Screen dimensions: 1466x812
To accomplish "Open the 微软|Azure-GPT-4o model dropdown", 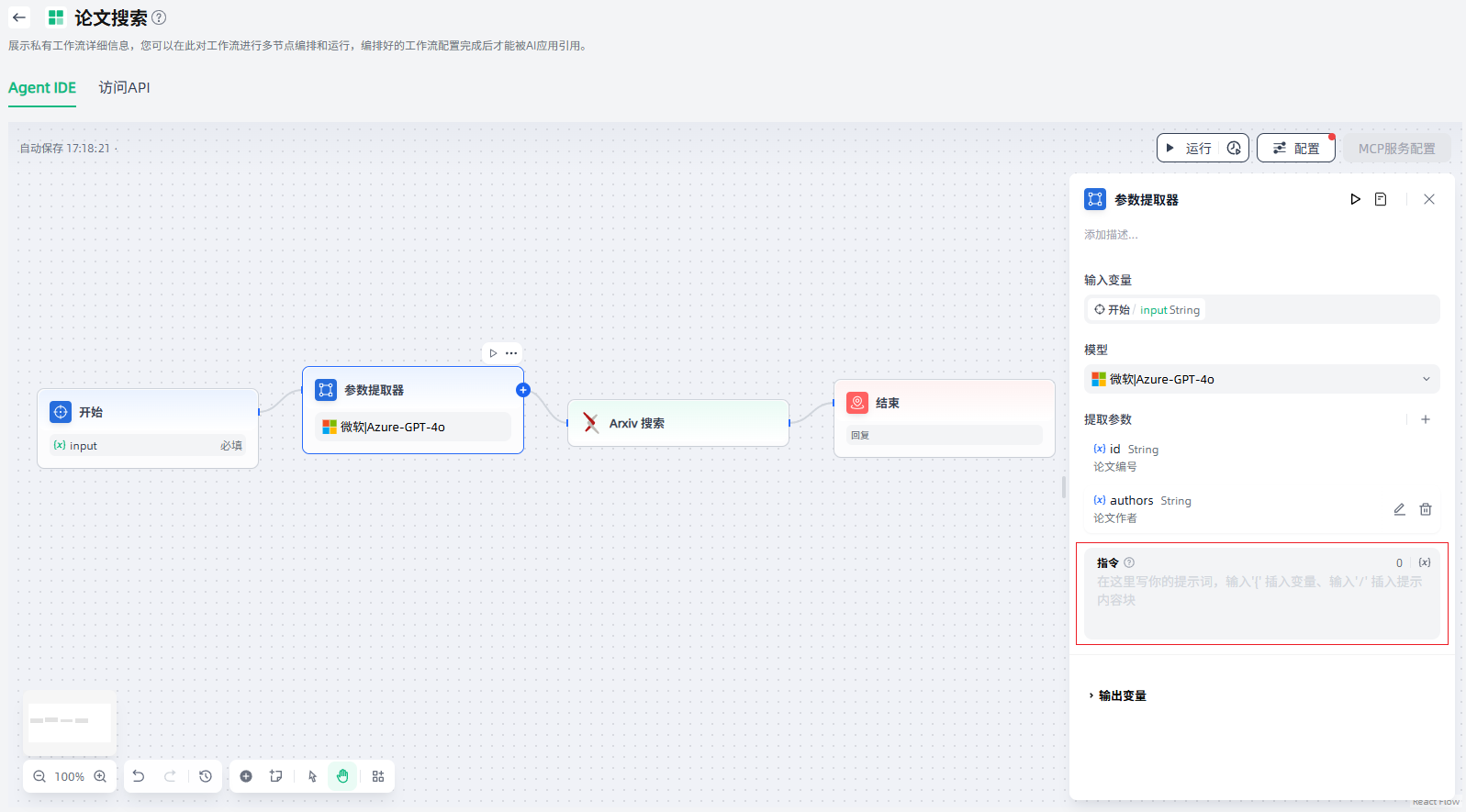I will click(x=1261, y=379).
